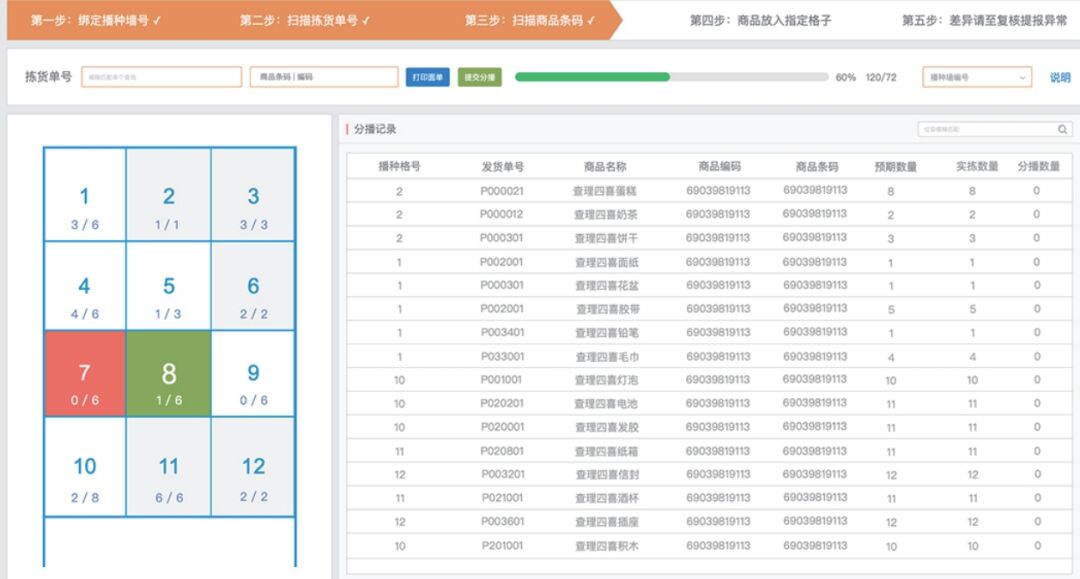Select seeding cell 1 showing 3 / 6
This screenshot has height=579, width=1080.
point(85,195)
